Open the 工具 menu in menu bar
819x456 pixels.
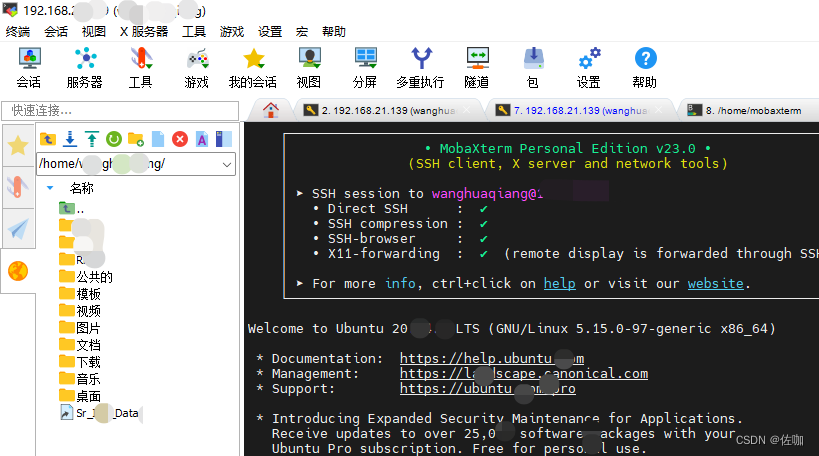(194, 32)
